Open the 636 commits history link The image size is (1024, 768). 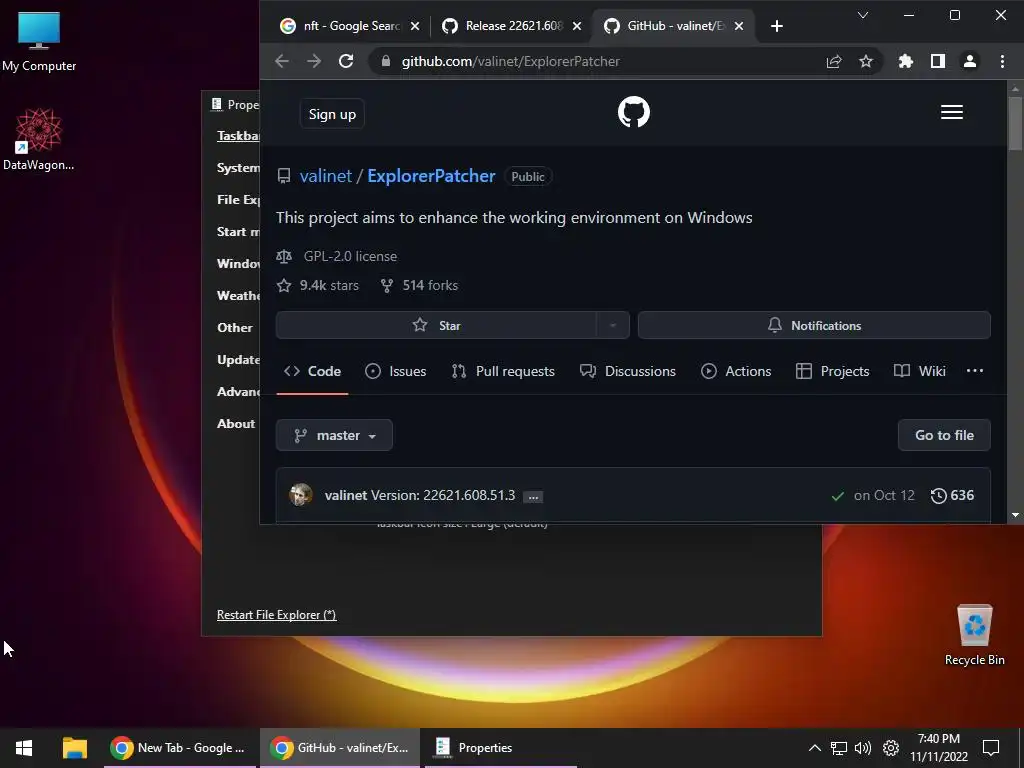(x=952, y=496)
